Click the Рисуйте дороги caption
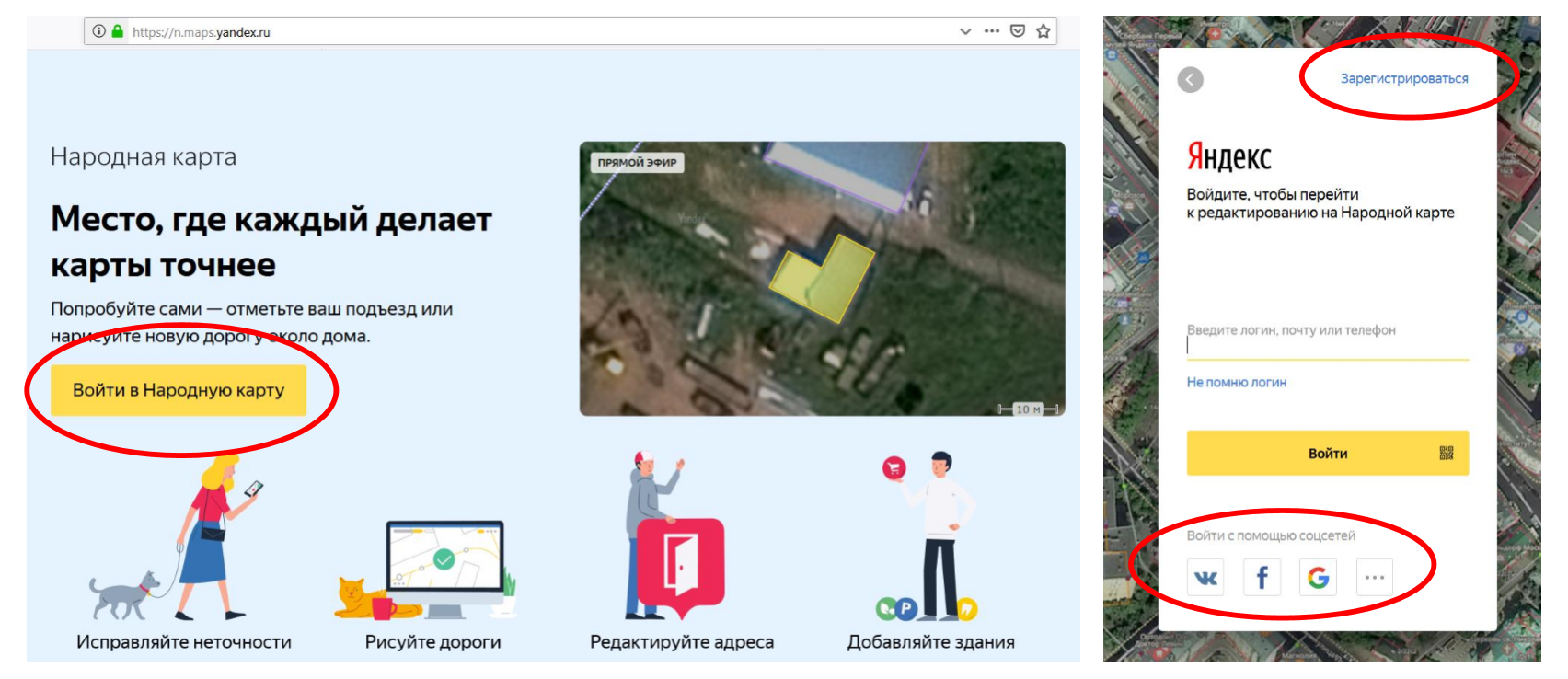Image resolution: width=1568 pixels, height=679 pixels. pos(432,642)
